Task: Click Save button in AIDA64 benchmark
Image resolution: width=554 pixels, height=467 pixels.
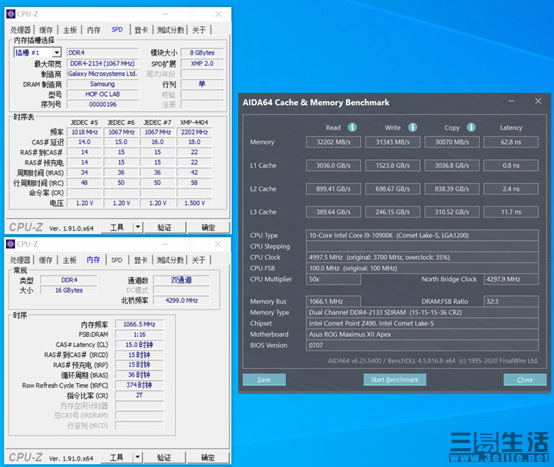Action: [x=264, y=380]
